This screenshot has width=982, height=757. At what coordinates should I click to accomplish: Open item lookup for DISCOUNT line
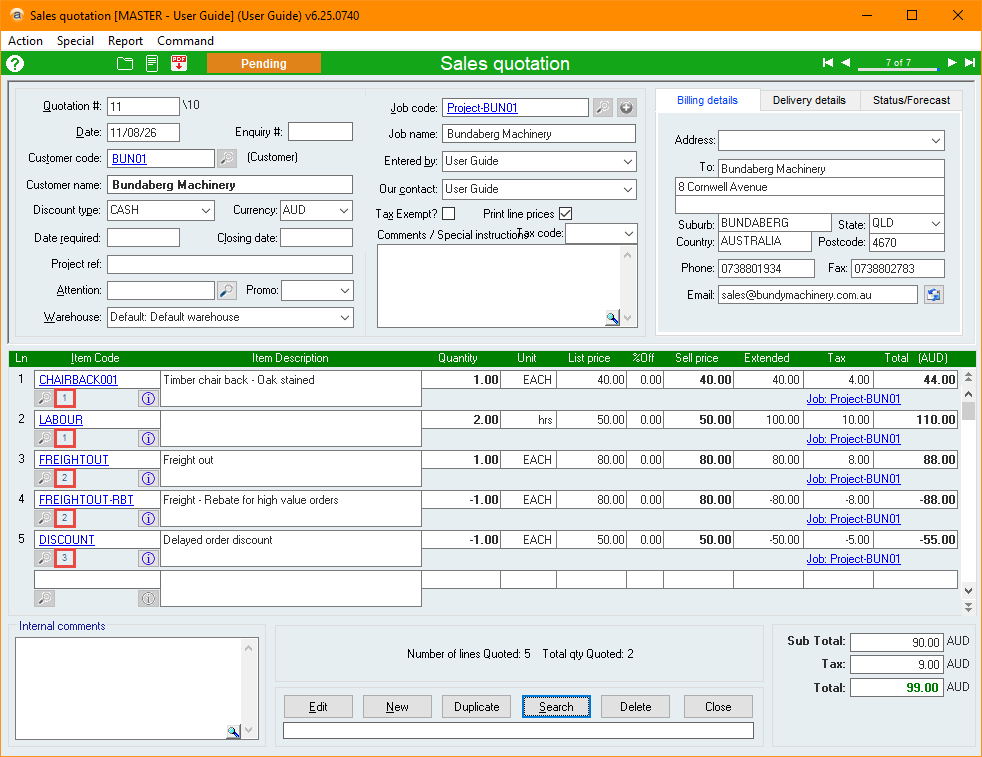[44, 559]
